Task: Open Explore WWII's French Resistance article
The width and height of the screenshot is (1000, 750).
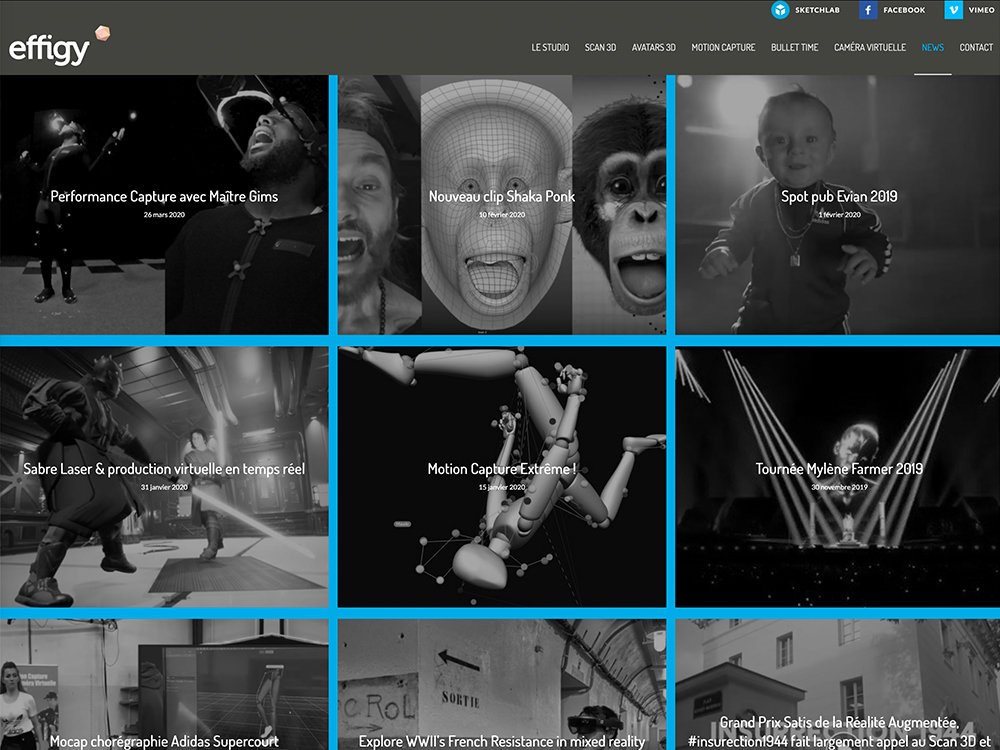Action: click(502, 741)
